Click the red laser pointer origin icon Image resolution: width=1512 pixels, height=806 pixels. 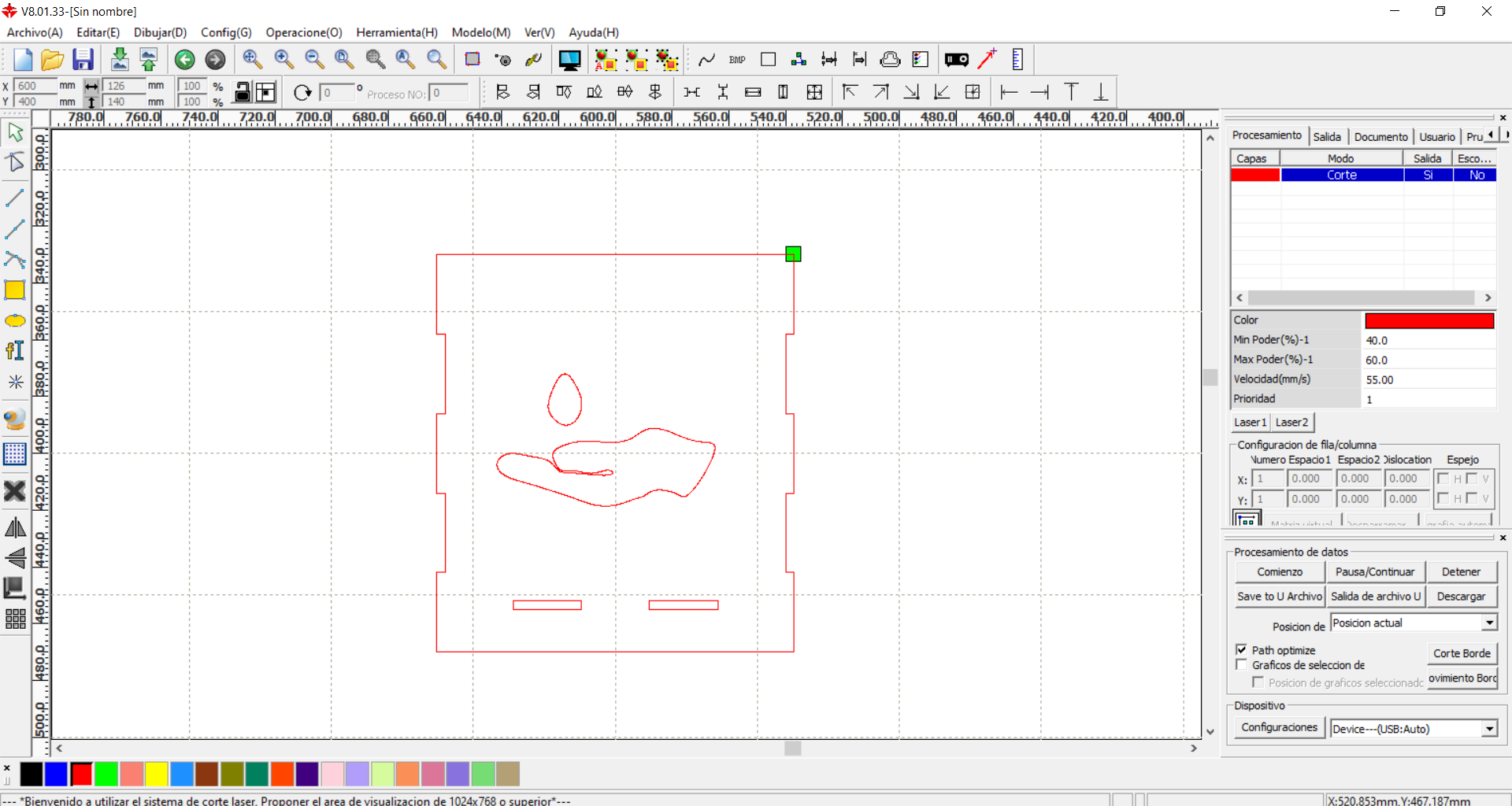(988, 59)
